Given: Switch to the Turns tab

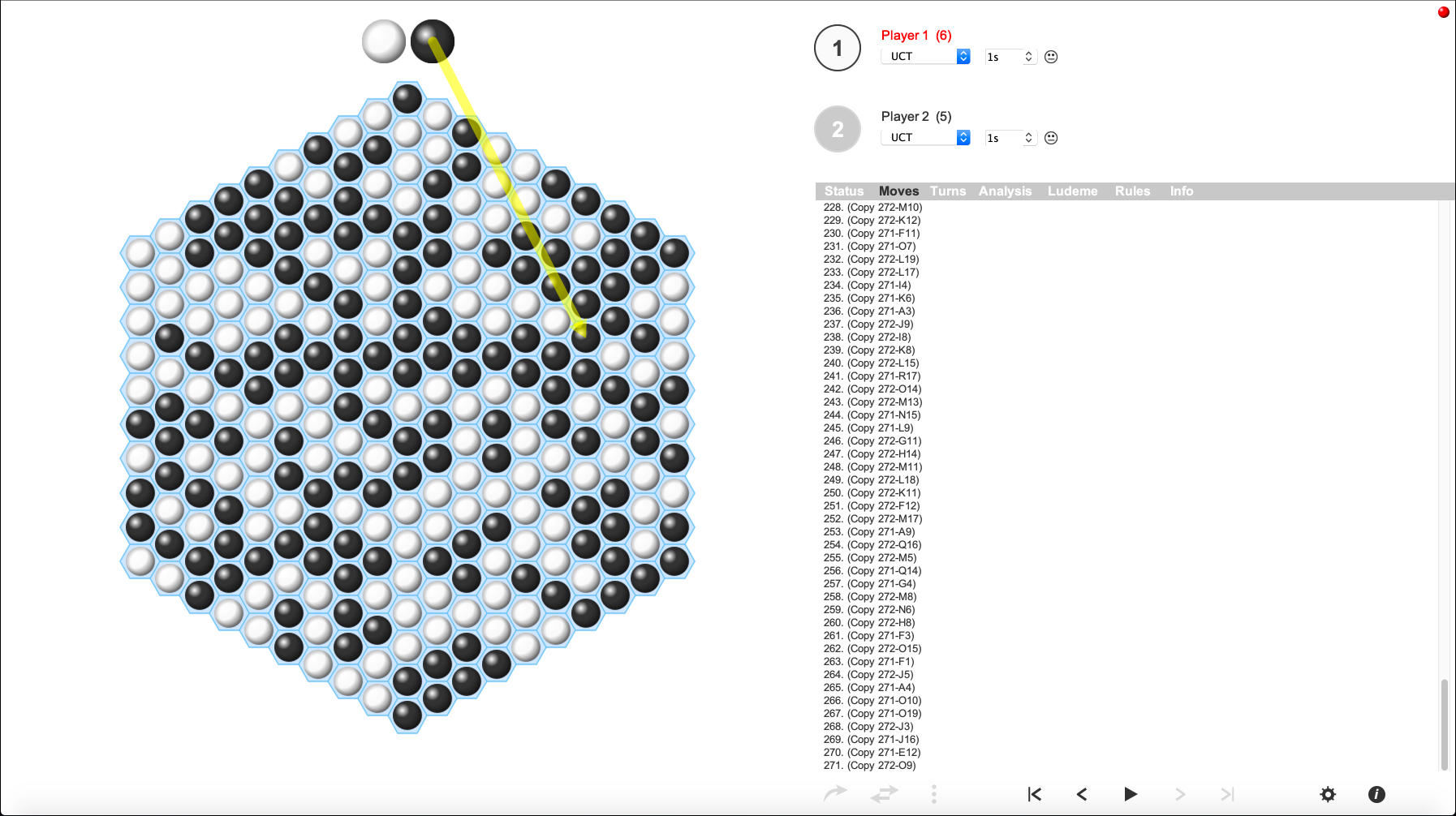Looking at the screenshot, I should tap(948, 191).
